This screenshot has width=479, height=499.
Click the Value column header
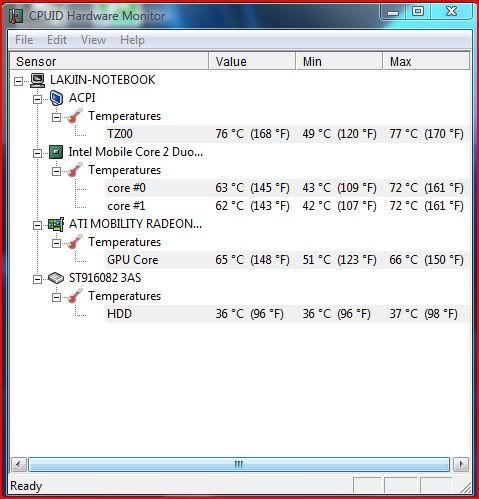(252, 61)
